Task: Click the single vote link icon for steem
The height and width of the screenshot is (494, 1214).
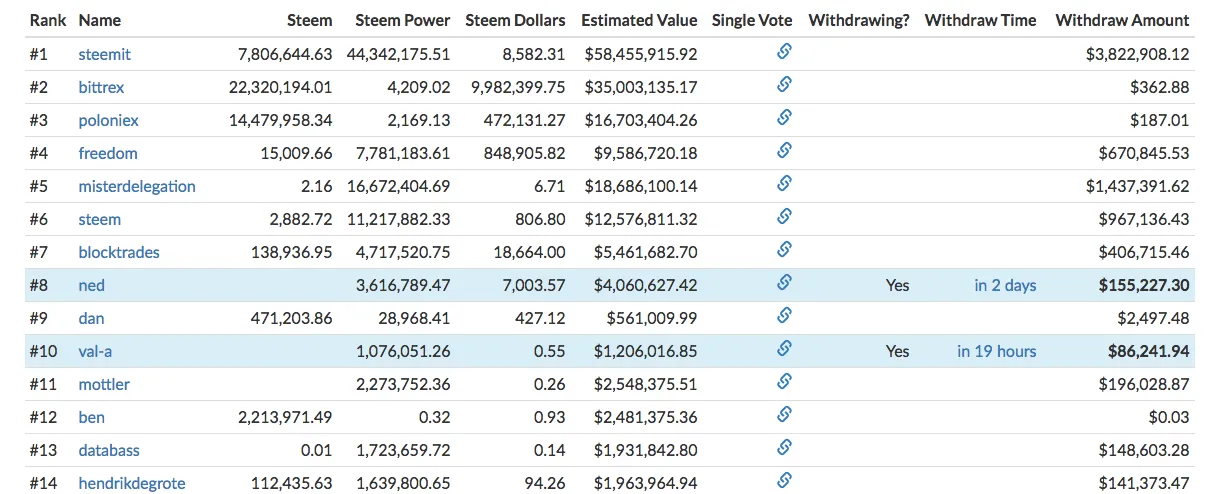Action: (784, 217)
